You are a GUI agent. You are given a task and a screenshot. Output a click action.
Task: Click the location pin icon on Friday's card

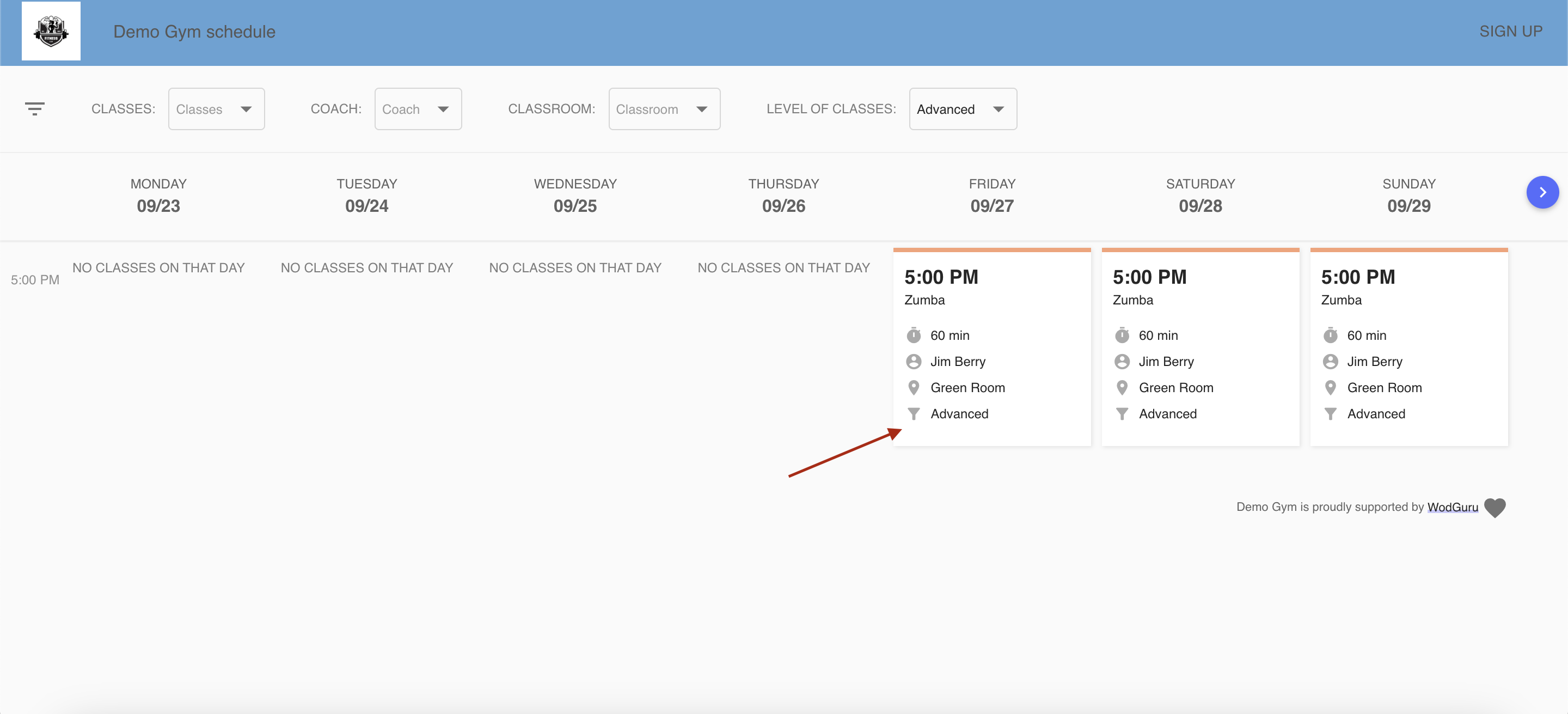click(913, 388)
